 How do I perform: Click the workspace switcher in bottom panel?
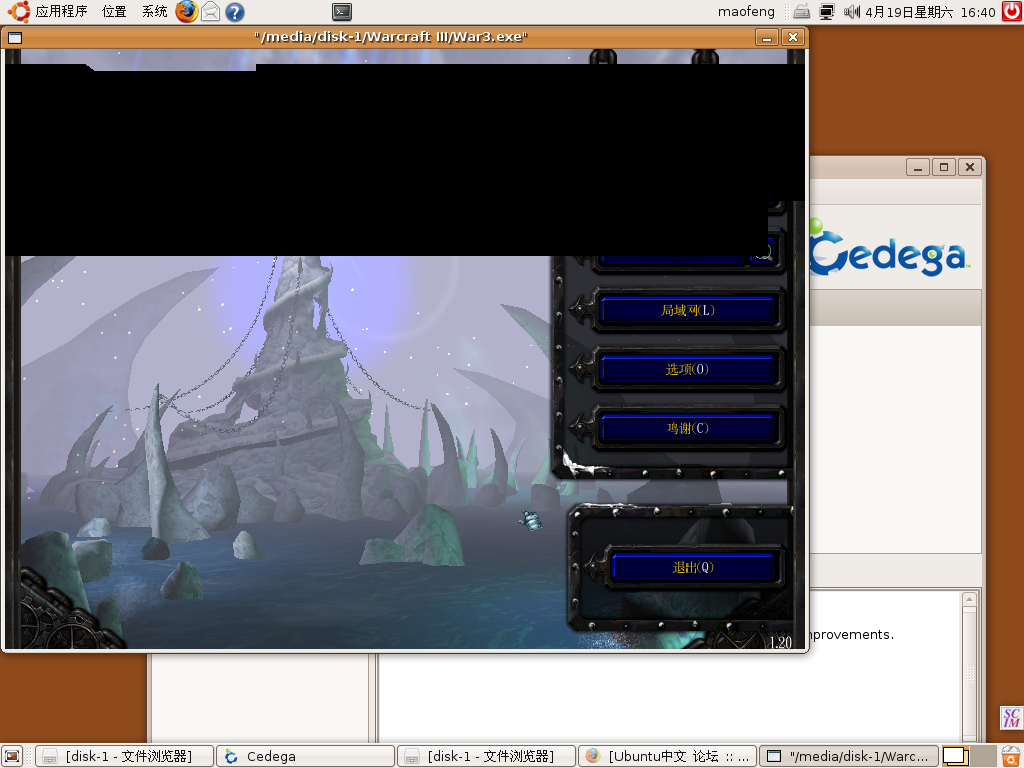[x=968, y=756]
